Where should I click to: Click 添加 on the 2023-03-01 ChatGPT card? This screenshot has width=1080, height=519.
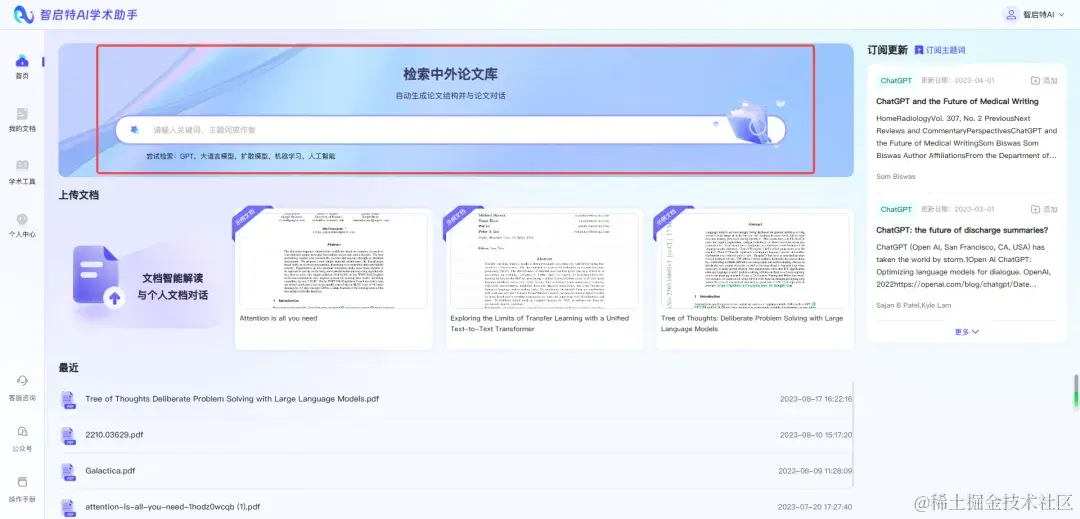tap(1043, 209)
